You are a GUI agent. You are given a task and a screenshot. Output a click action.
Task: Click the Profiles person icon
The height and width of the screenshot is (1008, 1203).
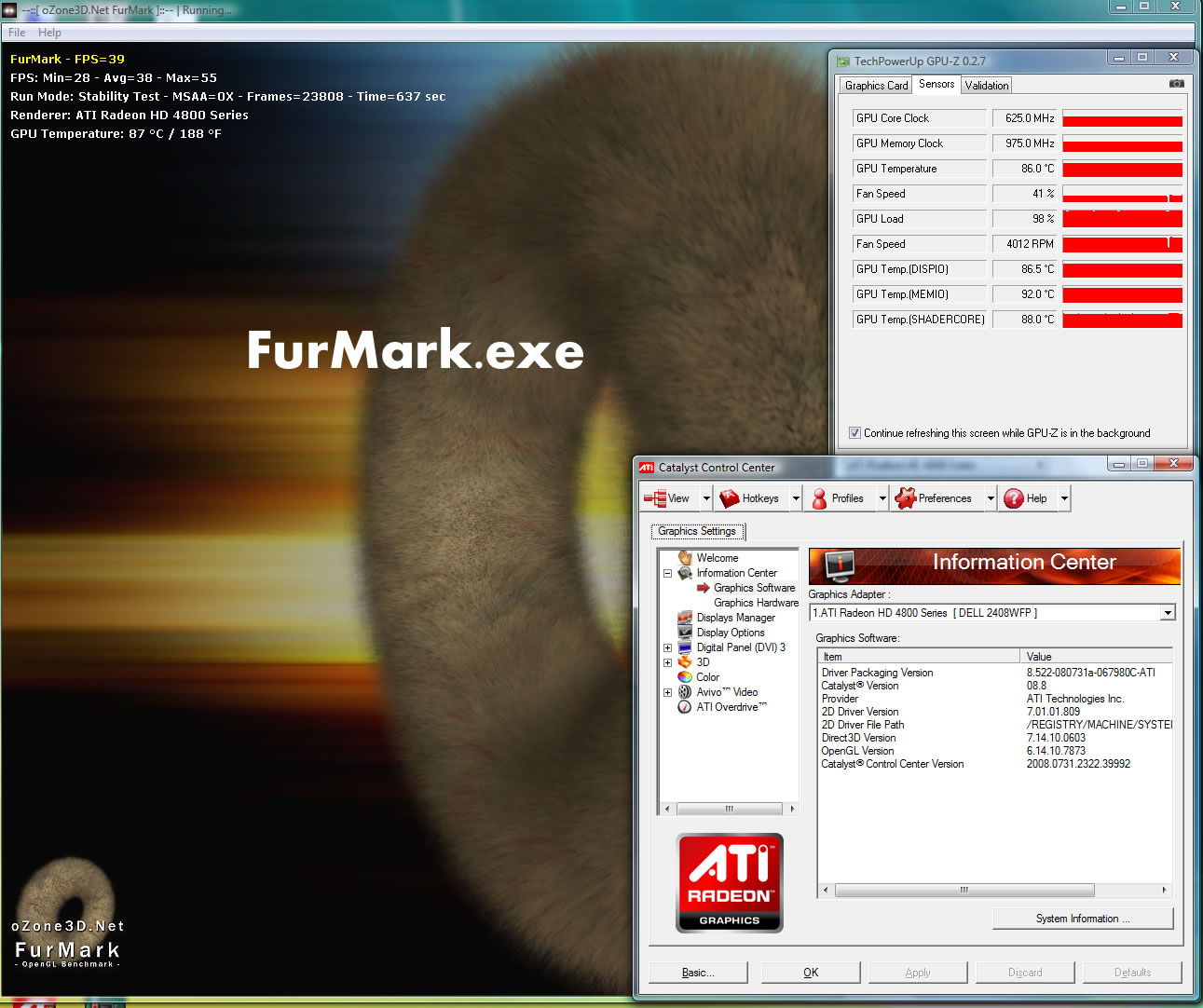[819, 498]
